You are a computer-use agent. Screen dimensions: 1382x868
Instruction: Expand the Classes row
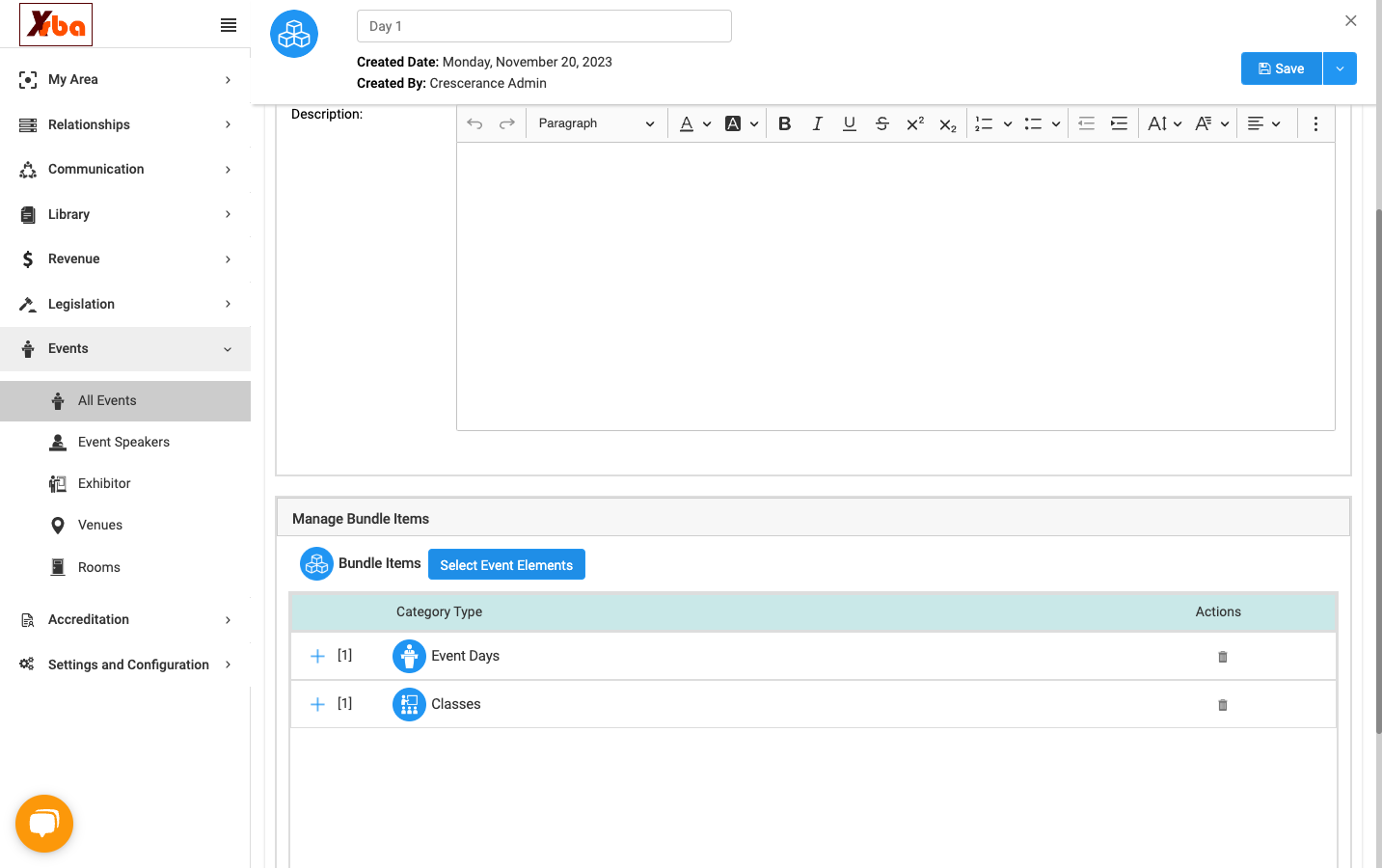point(317,704)
